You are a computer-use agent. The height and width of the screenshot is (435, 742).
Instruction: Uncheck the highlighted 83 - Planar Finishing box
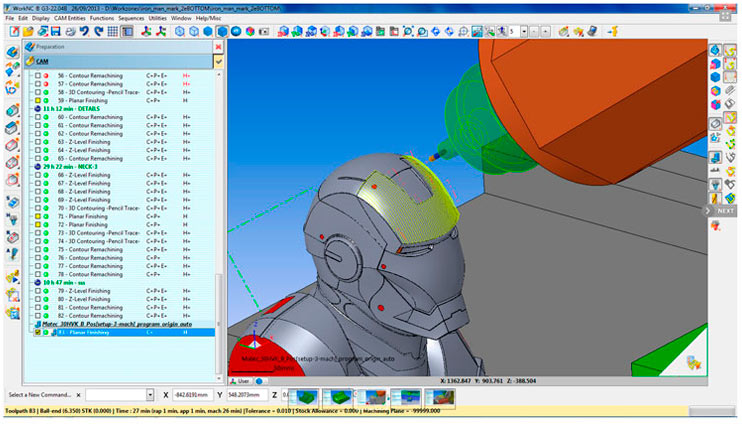point(38,332)
